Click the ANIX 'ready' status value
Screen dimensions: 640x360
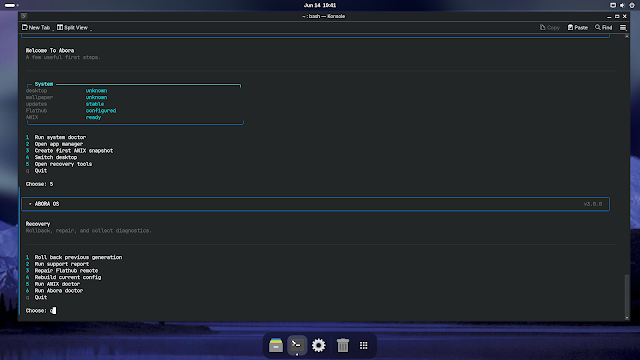(93, 117)
